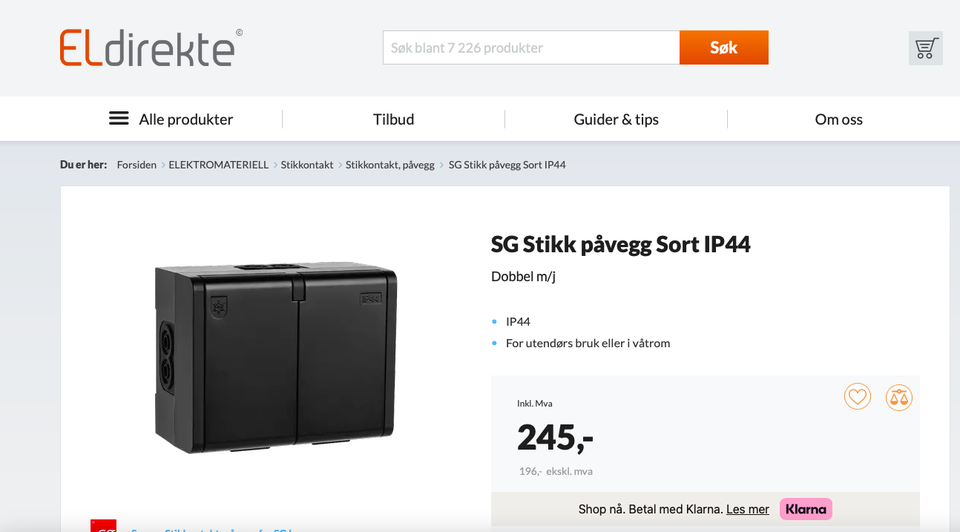Click the compare scales icon
Viewport: 960px width, 532px height.
[899, 397]
